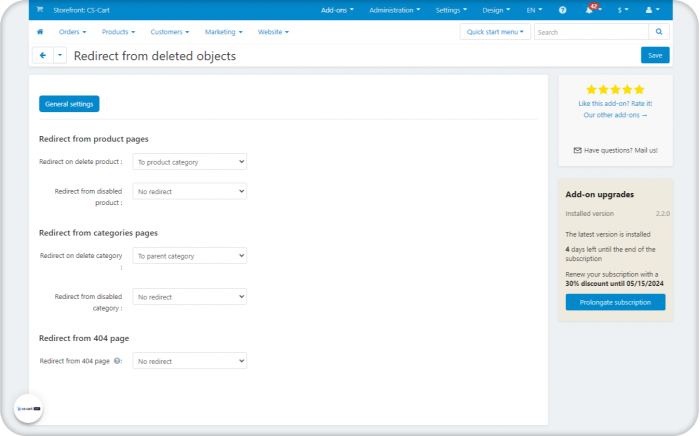Open the Add-ons menu
This screenshot has width=700, height=436.
(x=337, y=10)
